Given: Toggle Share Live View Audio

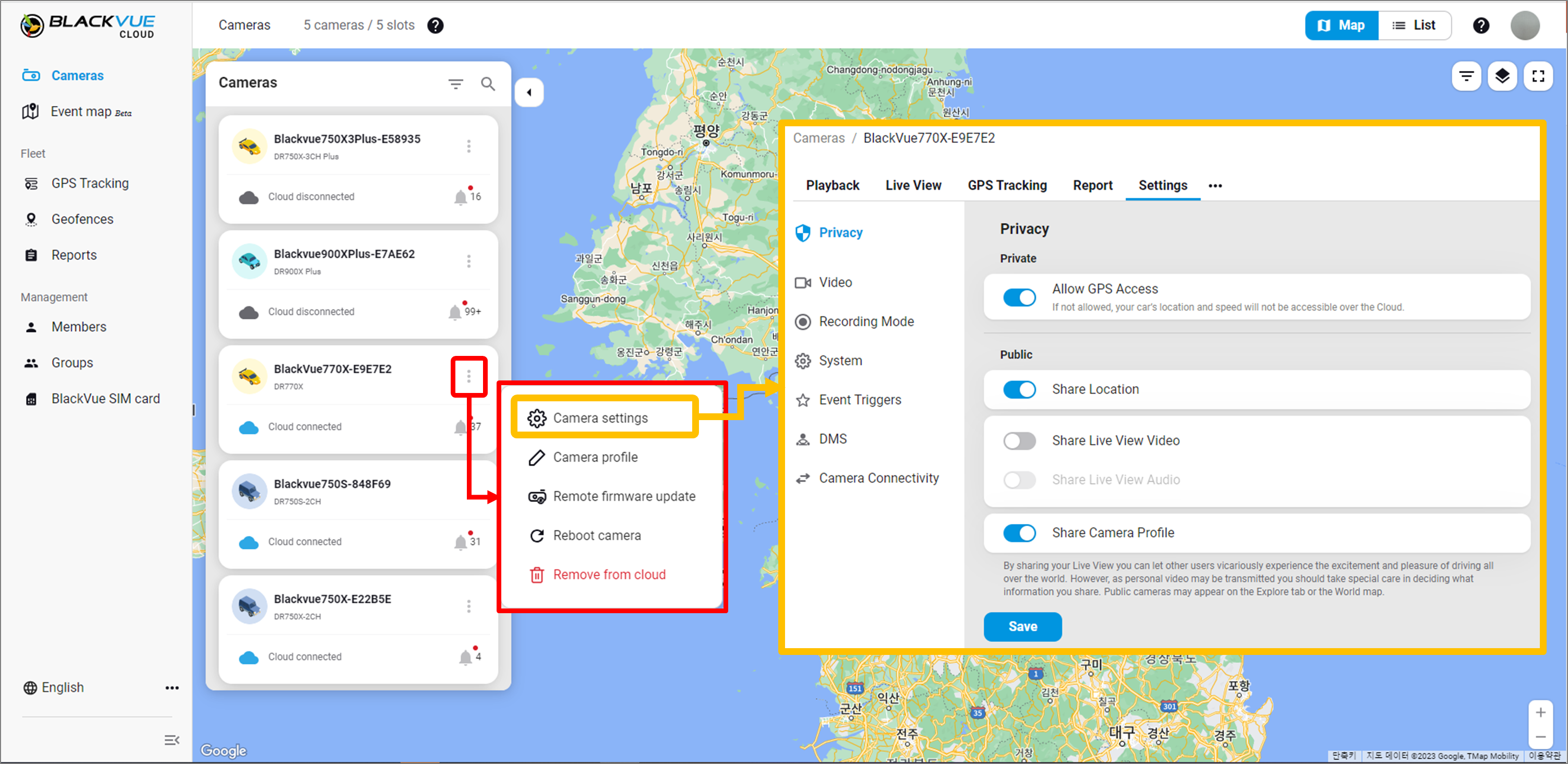Looking at the screenshot, I should point(1020,480).
